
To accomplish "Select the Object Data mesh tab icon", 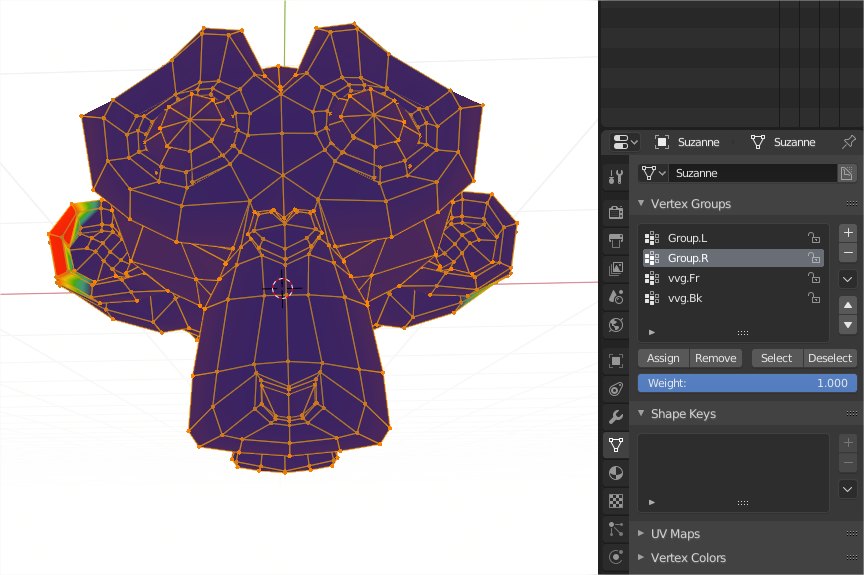I will (616, 445).
